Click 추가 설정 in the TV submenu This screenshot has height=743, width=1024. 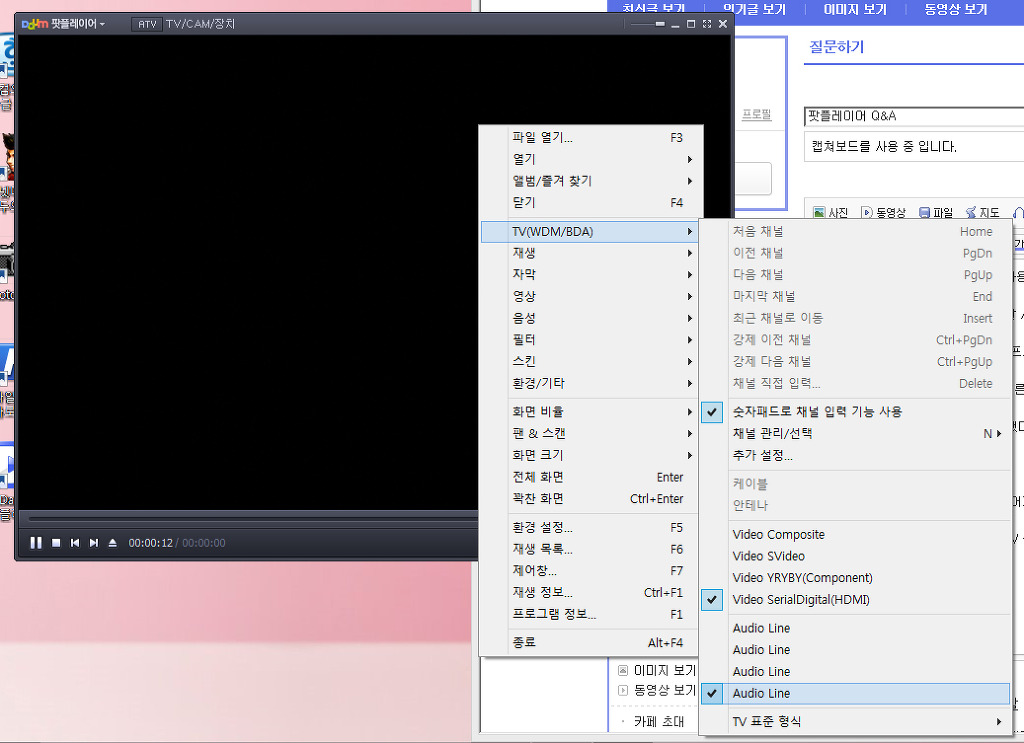(762, 456)
